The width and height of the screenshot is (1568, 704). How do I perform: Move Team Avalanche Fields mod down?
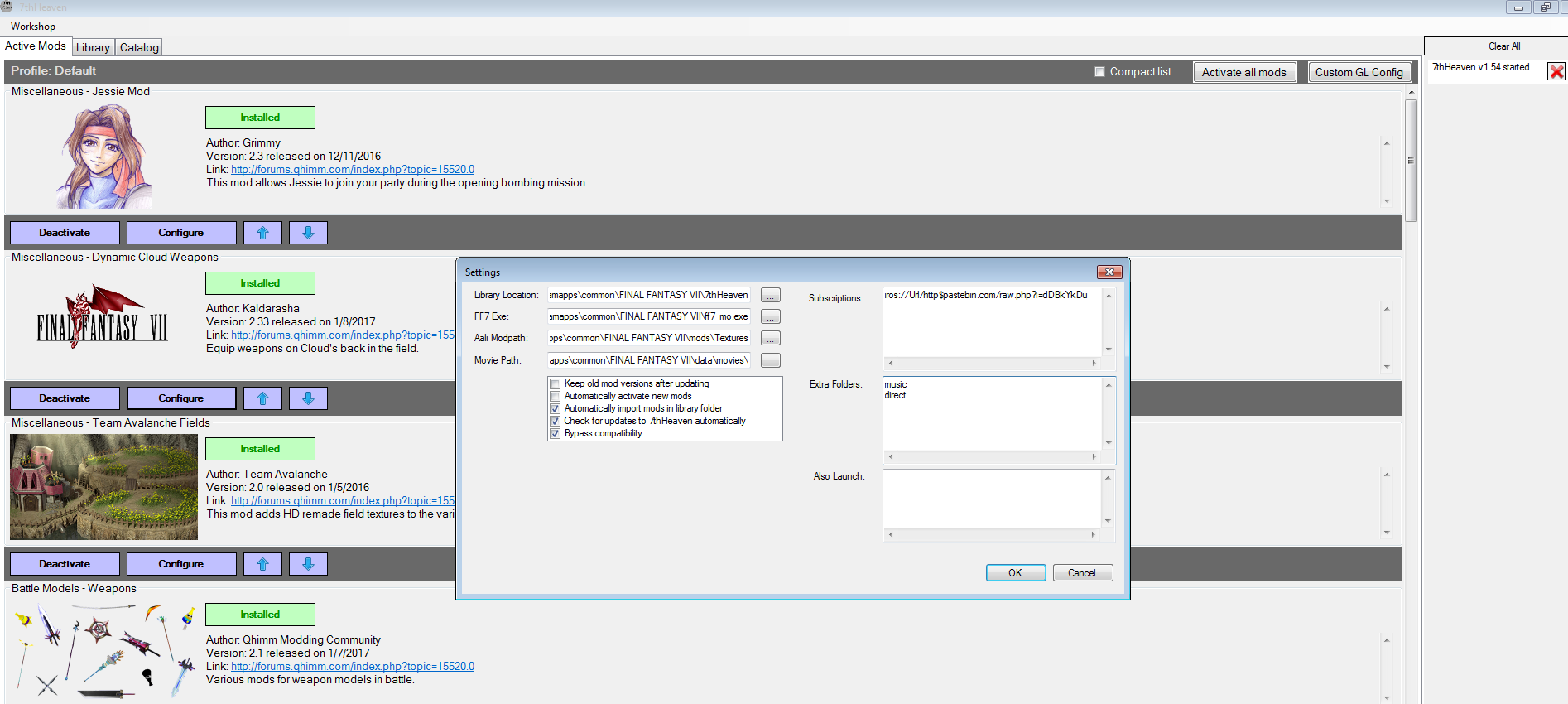click(308, 564)
